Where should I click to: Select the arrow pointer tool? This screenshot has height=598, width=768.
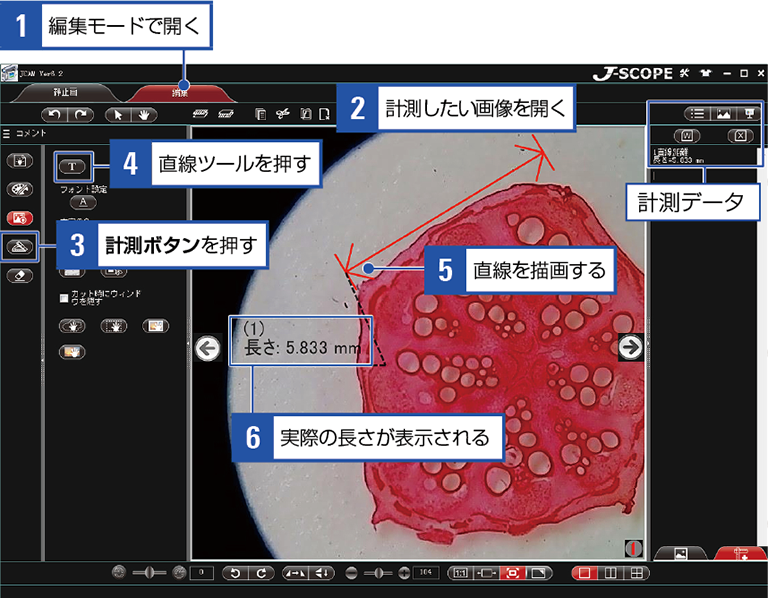click(121, 114)
